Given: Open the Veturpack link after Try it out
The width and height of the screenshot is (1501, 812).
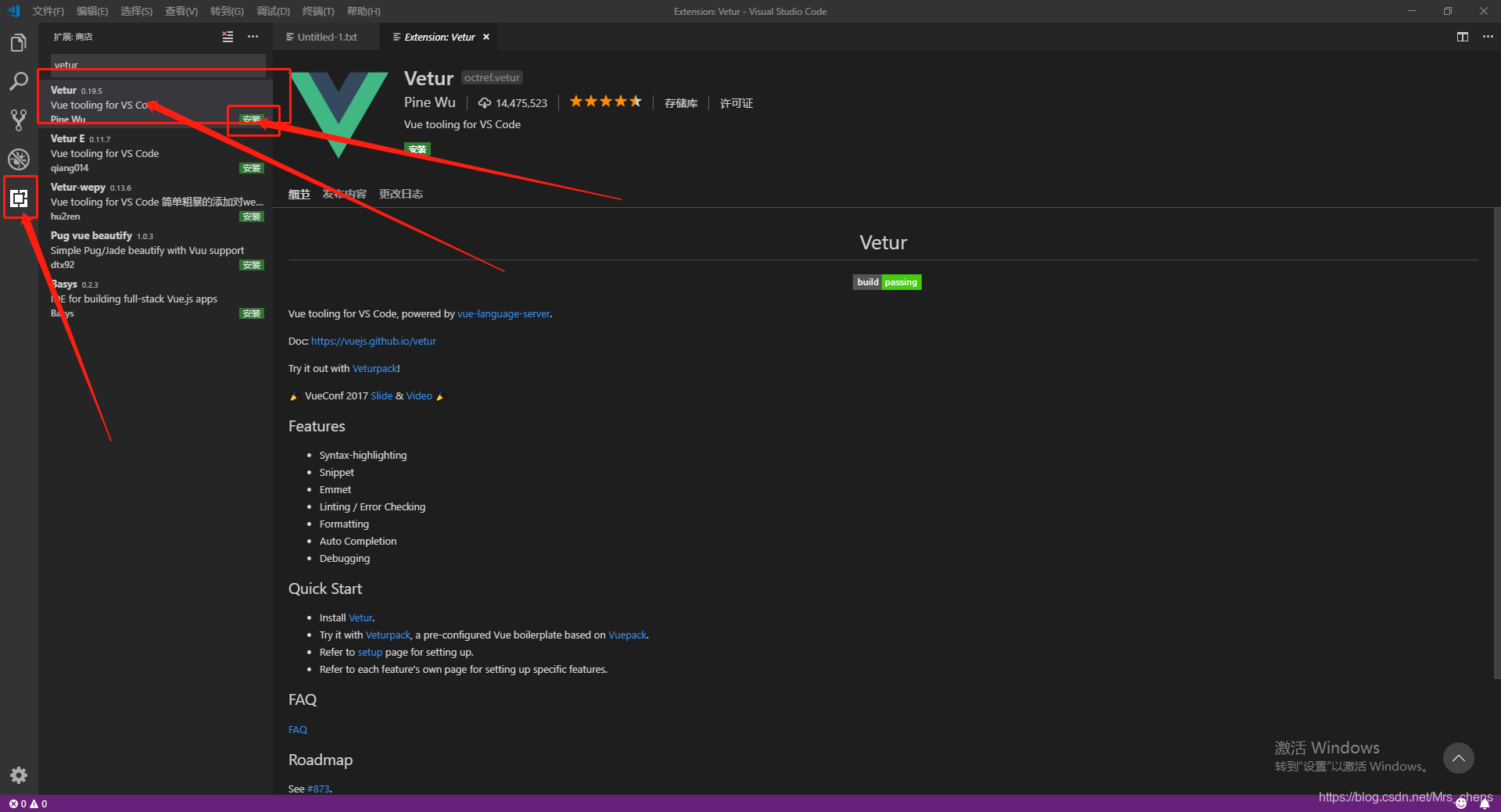Looking at the screenshot, I should click(374, 368).
